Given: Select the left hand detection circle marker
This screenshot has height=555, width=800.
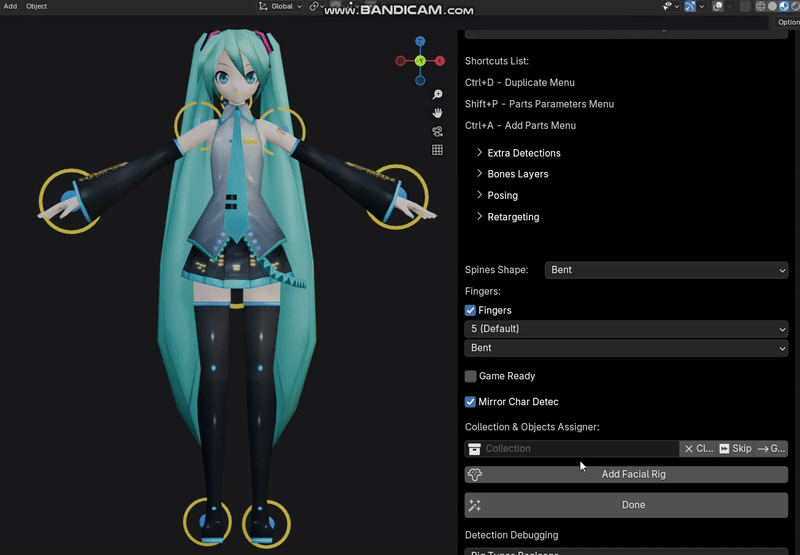Looking at the screenshot, I should click(x=397, y=196).
